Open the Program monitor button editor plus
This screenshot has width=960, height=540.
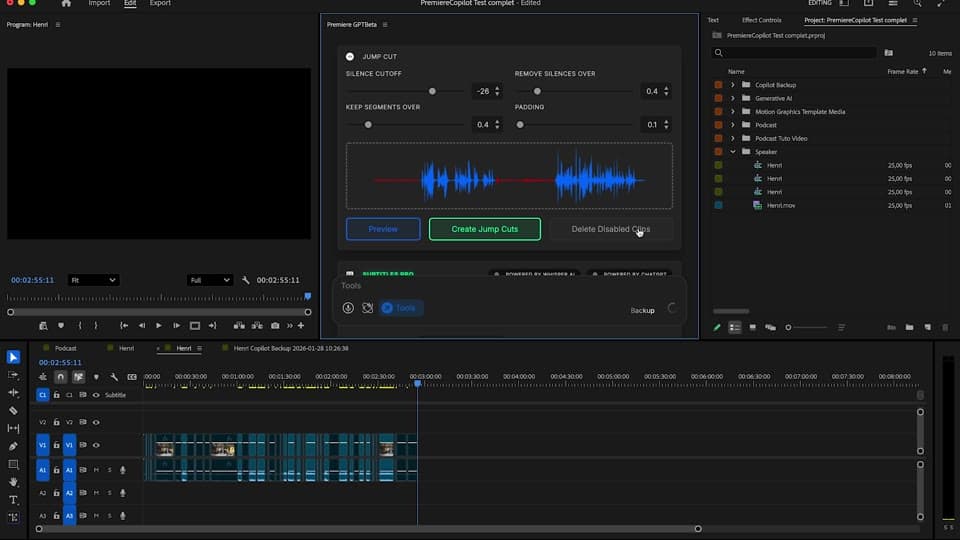tap(301, 326)
